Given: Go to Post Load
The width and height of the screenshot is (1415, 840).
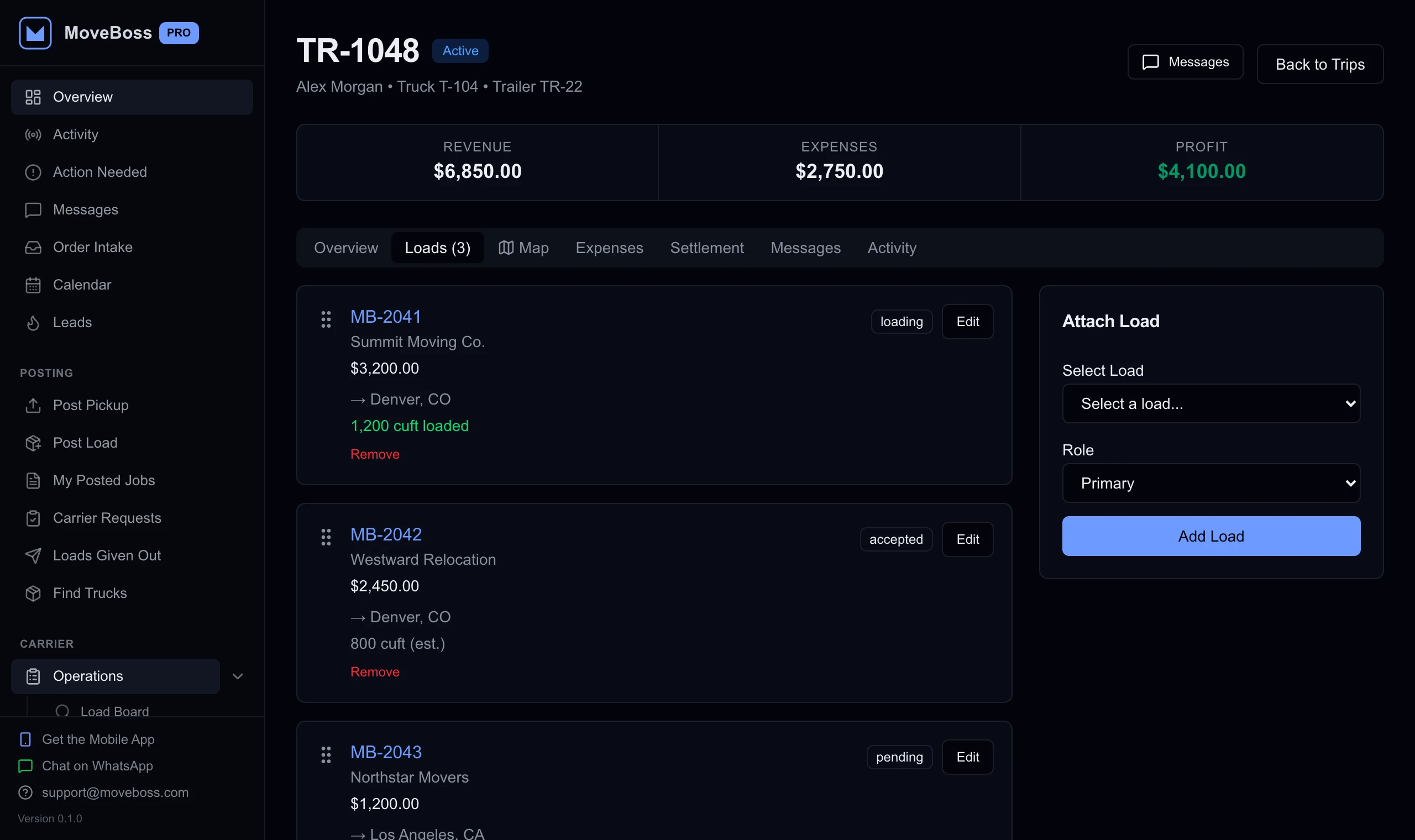Looking at the screenshot, I should click(x=132, y=443).
